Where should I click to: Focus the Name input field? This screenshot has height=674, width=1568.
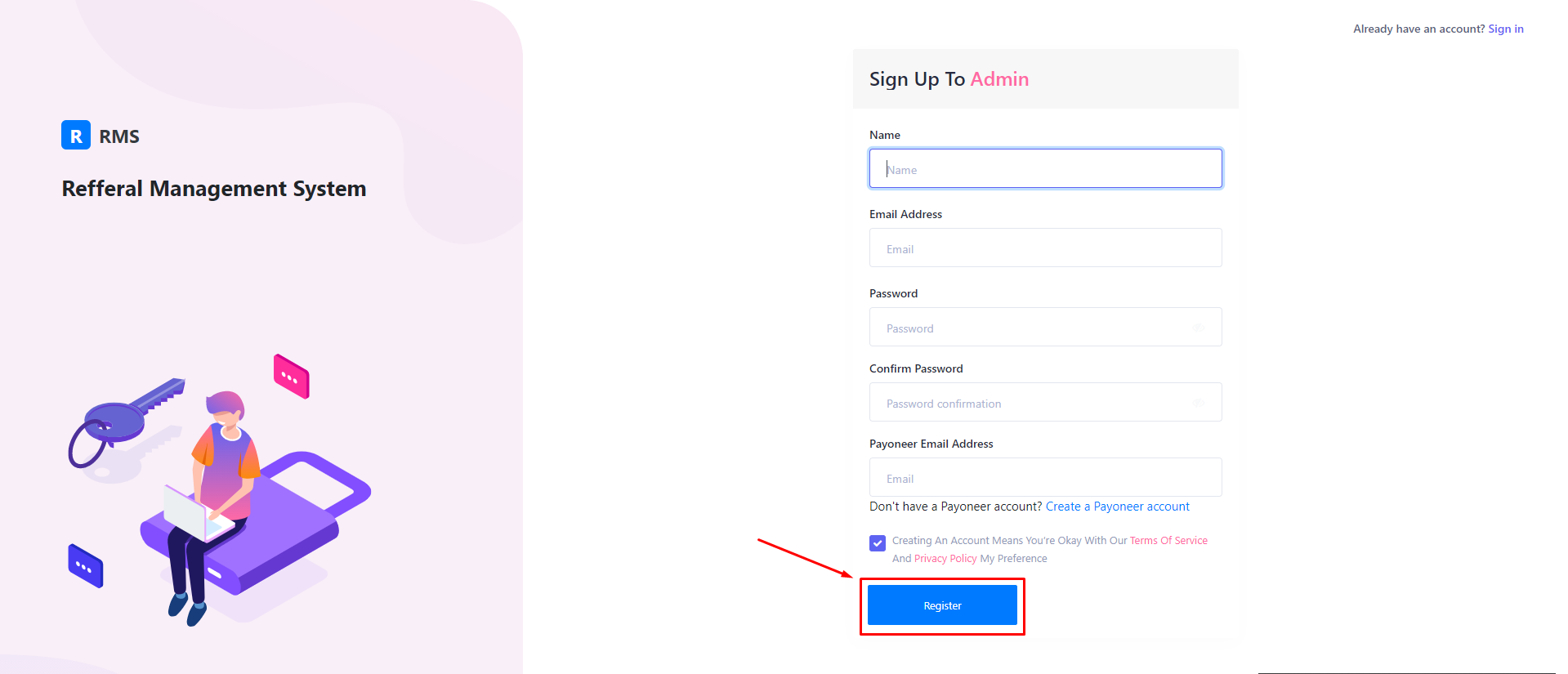1046,168
